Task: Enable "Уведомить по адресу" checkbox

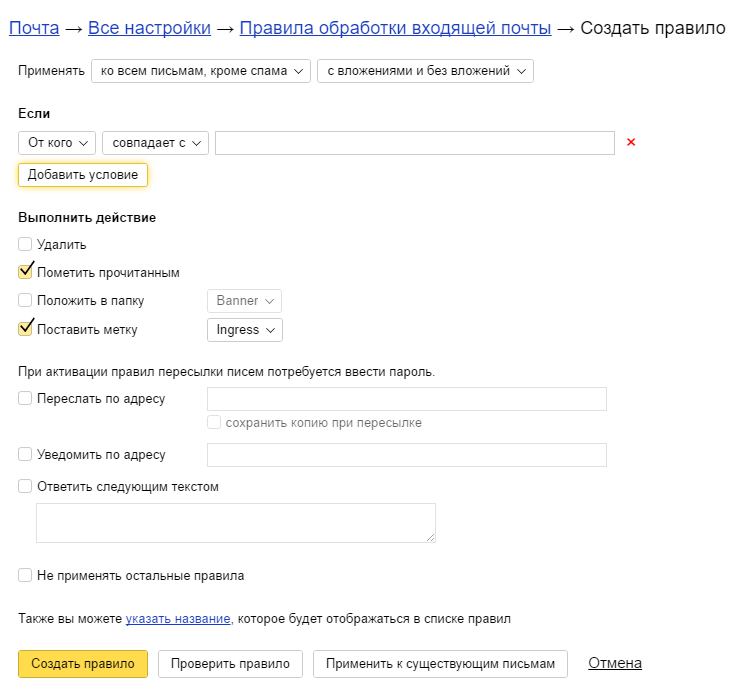Action: (x=25, y=454)
